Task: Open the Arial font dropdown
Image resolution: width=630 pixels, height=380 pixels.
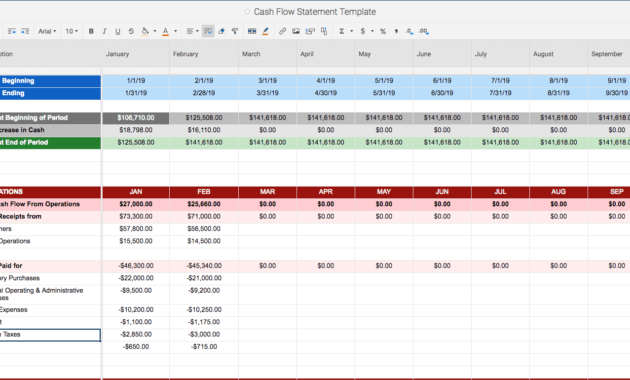Action: tap(47, 31)
